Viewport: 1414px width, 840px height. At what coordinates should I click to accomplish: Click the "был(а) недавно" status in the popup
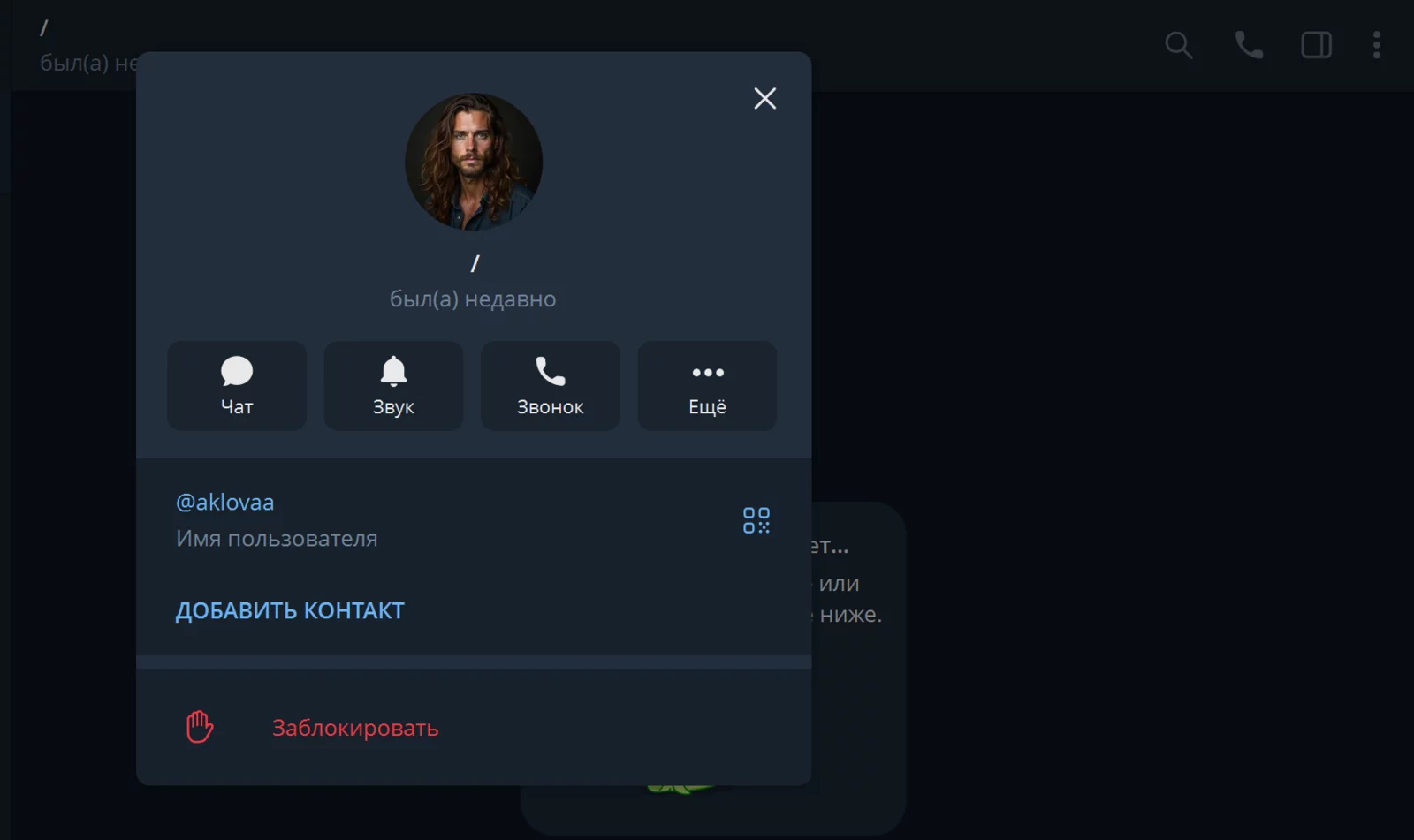click(473, 299)
